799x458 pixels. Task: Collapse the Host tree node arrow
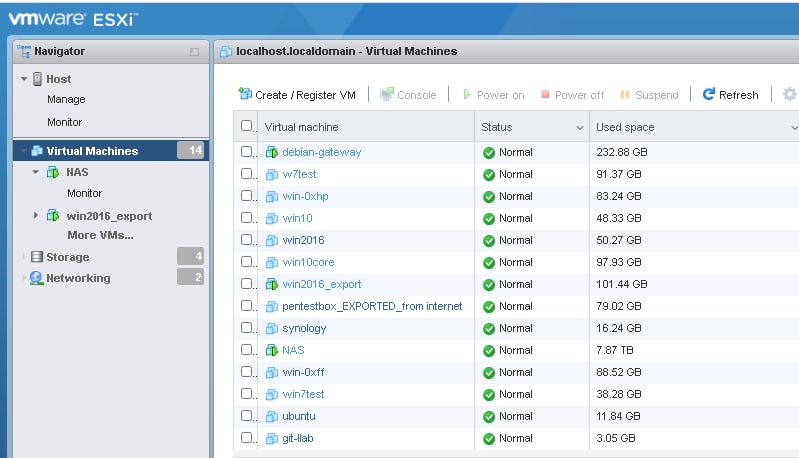[x=24, y=79]
